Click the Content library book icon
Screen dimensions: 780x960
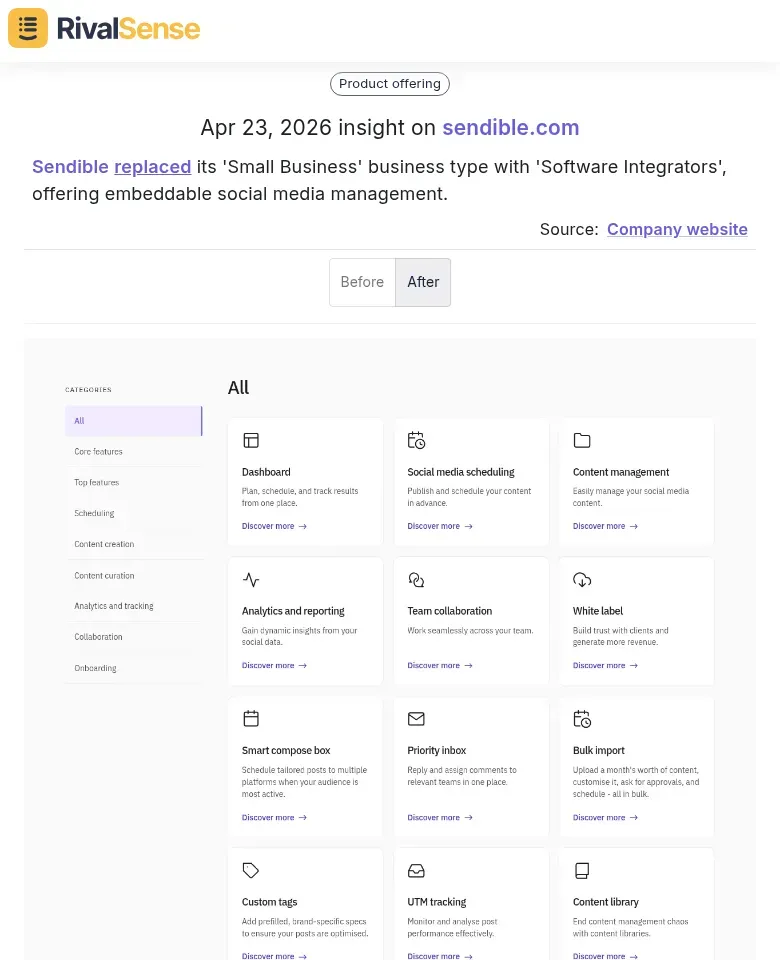click(582, 870)
